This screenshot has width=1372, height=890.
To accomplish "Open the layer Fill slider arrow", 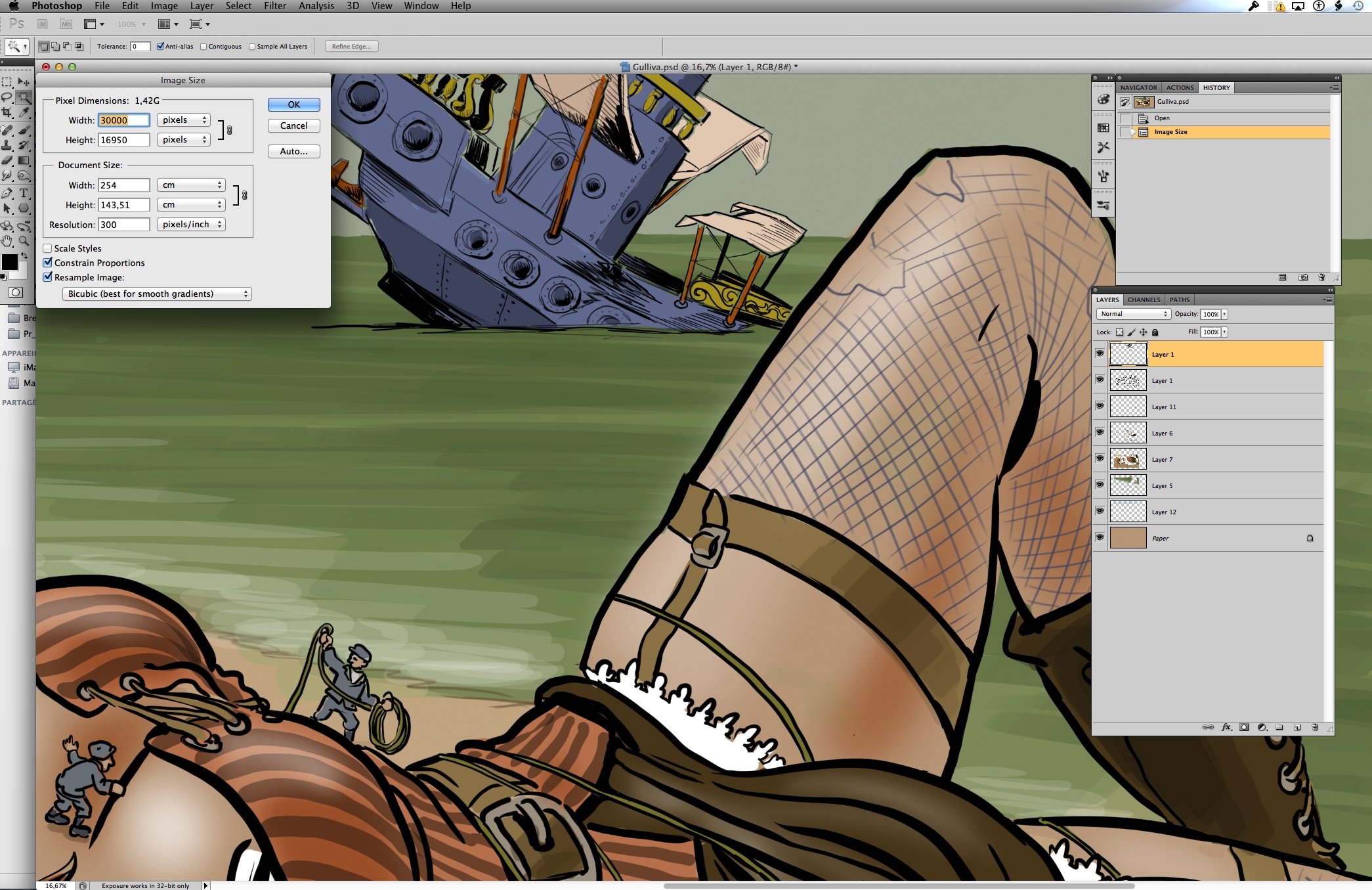I will pyautogui.click(x=1224, y=332).
